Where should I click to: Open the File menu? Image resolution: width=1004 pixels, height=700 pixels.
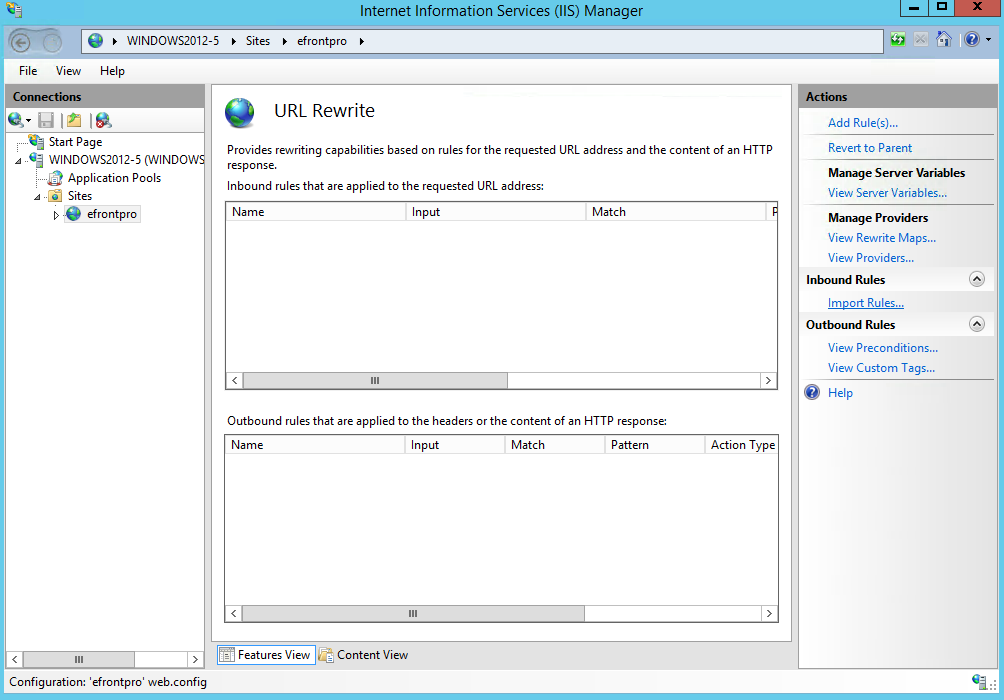click(28, 71)
